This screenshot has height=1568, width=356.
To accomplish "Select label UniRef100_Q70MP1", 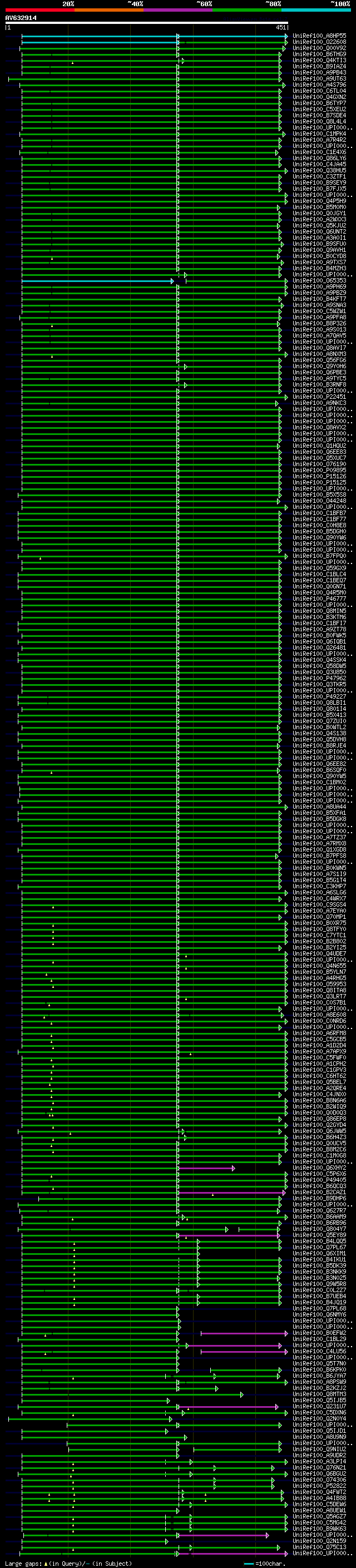I will click(319, 917).
